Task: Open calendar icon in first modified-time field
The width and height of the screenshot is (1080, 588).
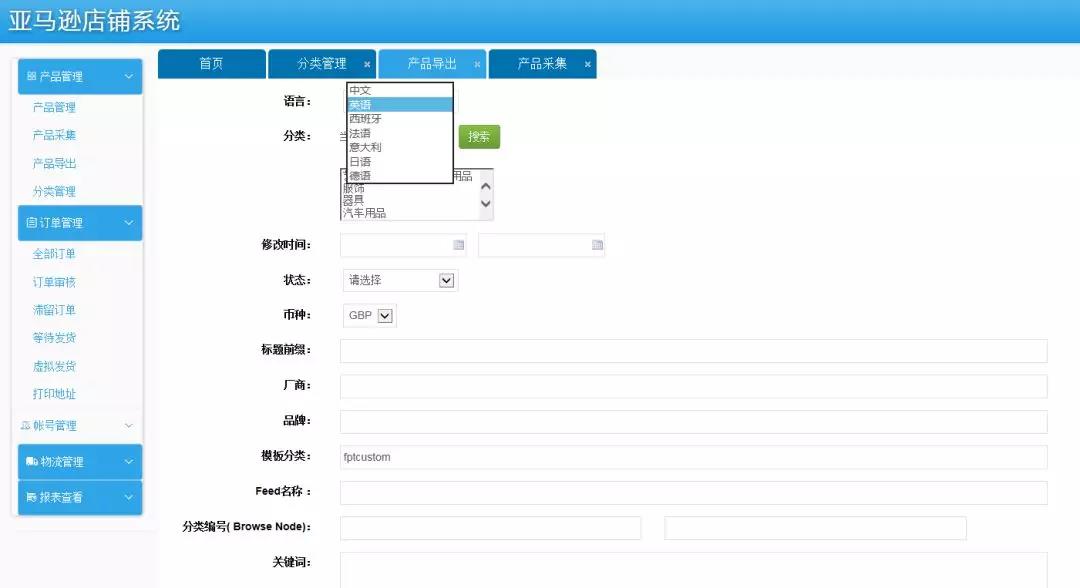Action: (x=459, y=245)
